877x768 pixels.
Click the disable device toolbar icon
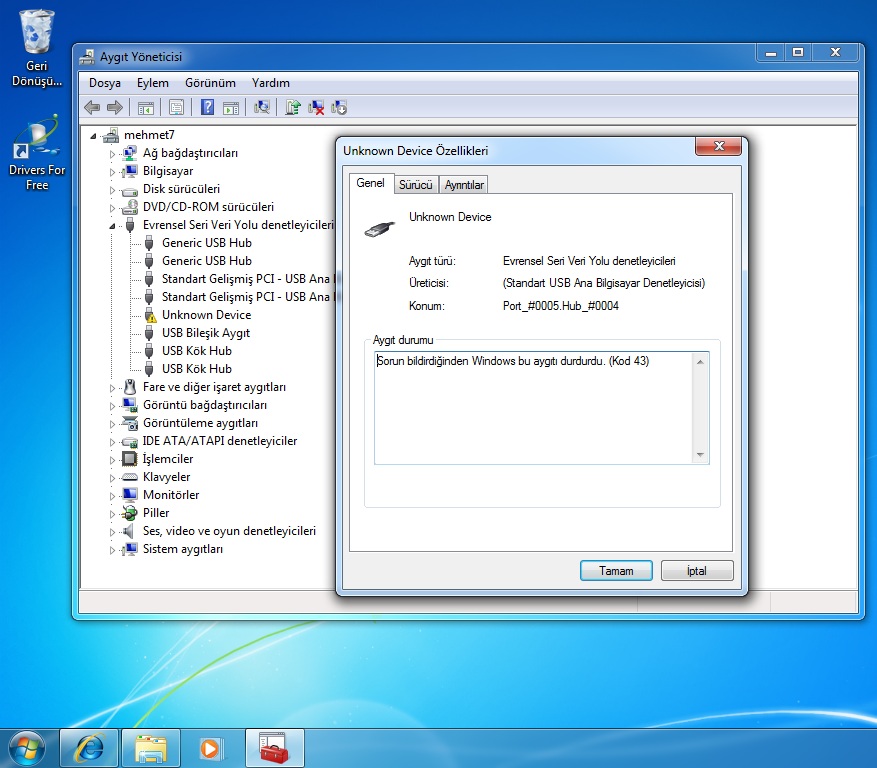coord(339,107)
